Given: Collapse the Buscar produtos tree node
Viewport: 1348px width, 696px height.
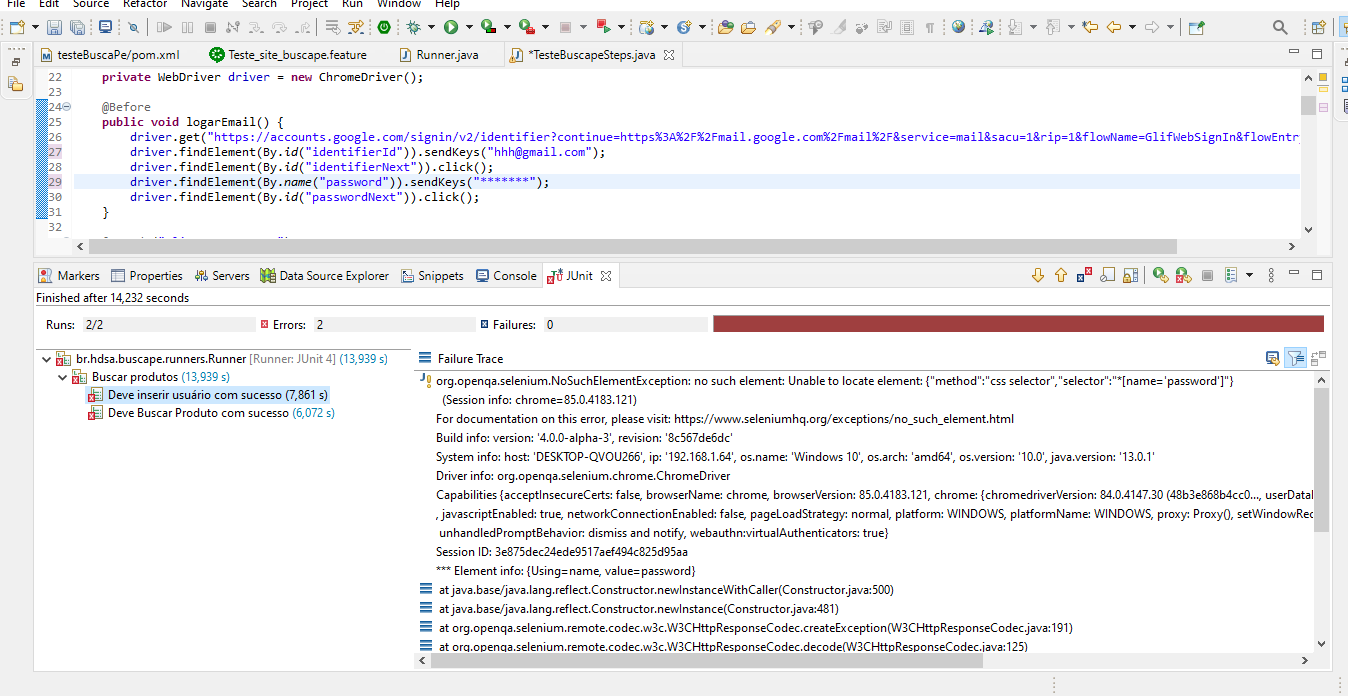Looking at the screenshot, I should point(62,377).
